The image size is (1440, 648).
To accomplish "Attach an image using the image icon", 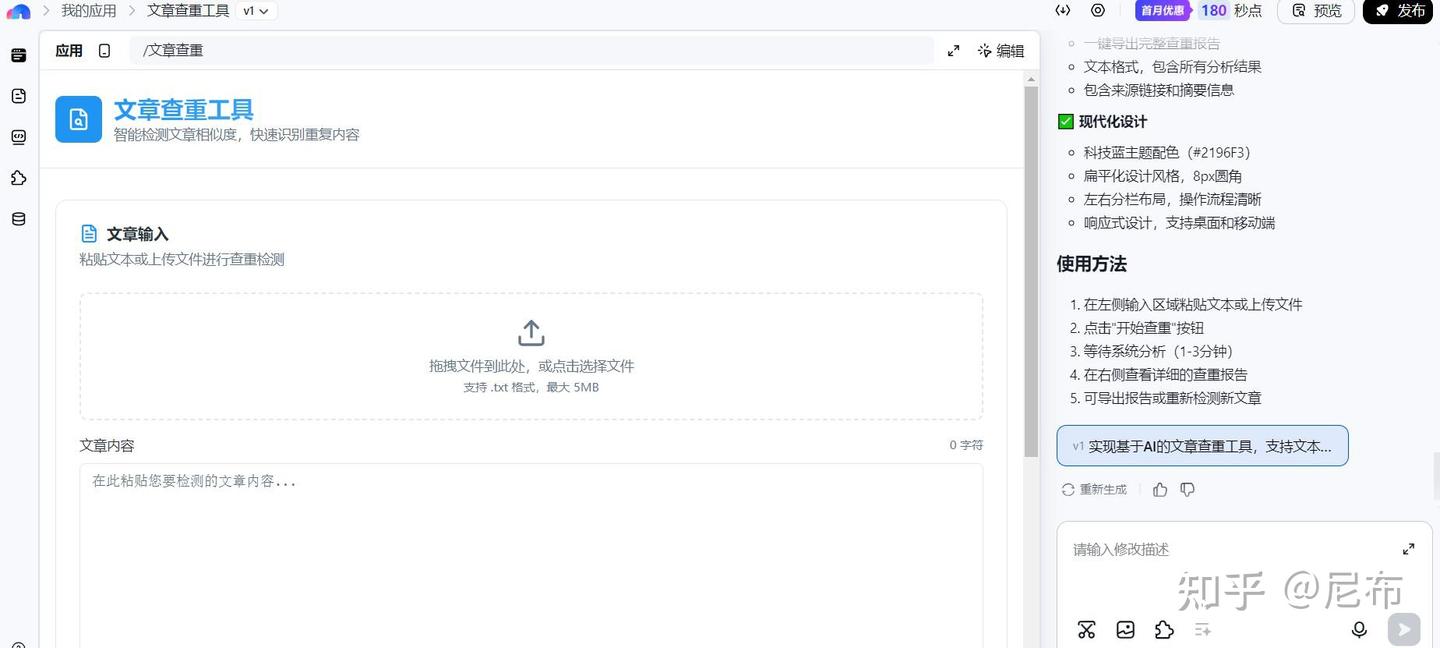I will pyautogui.click(x=1125, y=629).
